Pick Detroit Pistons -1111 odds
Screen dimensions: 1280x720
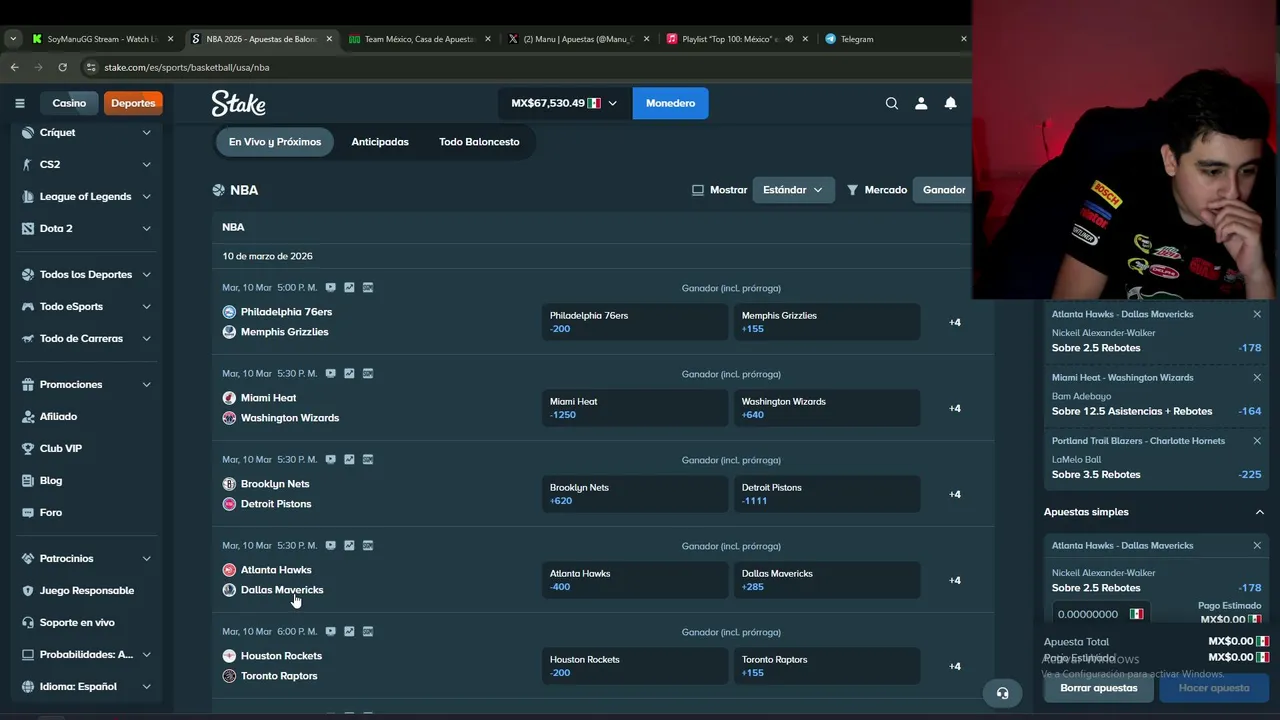tap(827, 494)
